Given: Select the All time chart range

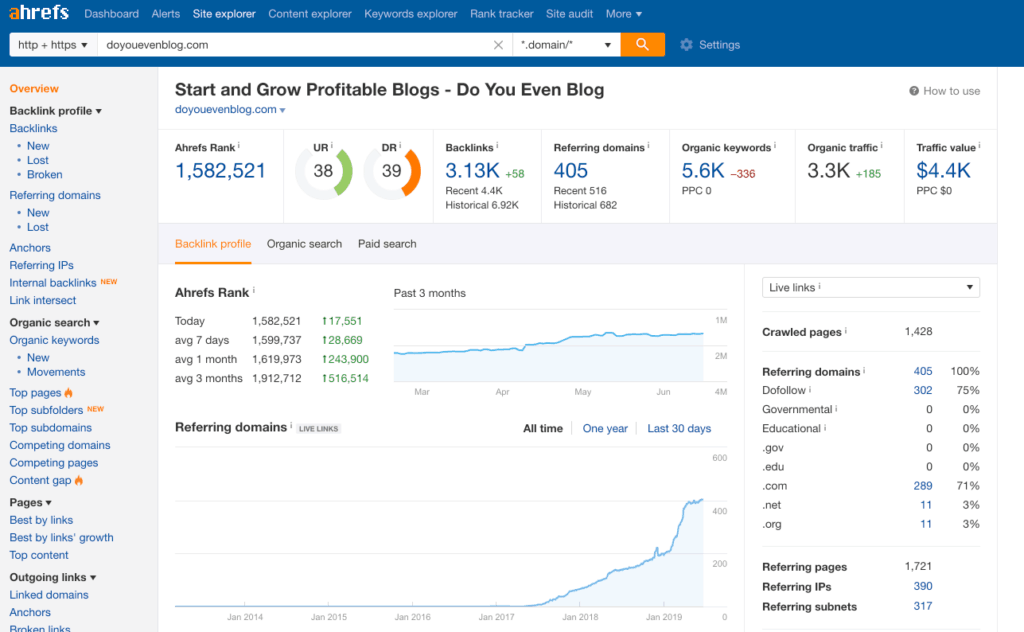Looking at the screenshot, I should (x=543, y=428).
